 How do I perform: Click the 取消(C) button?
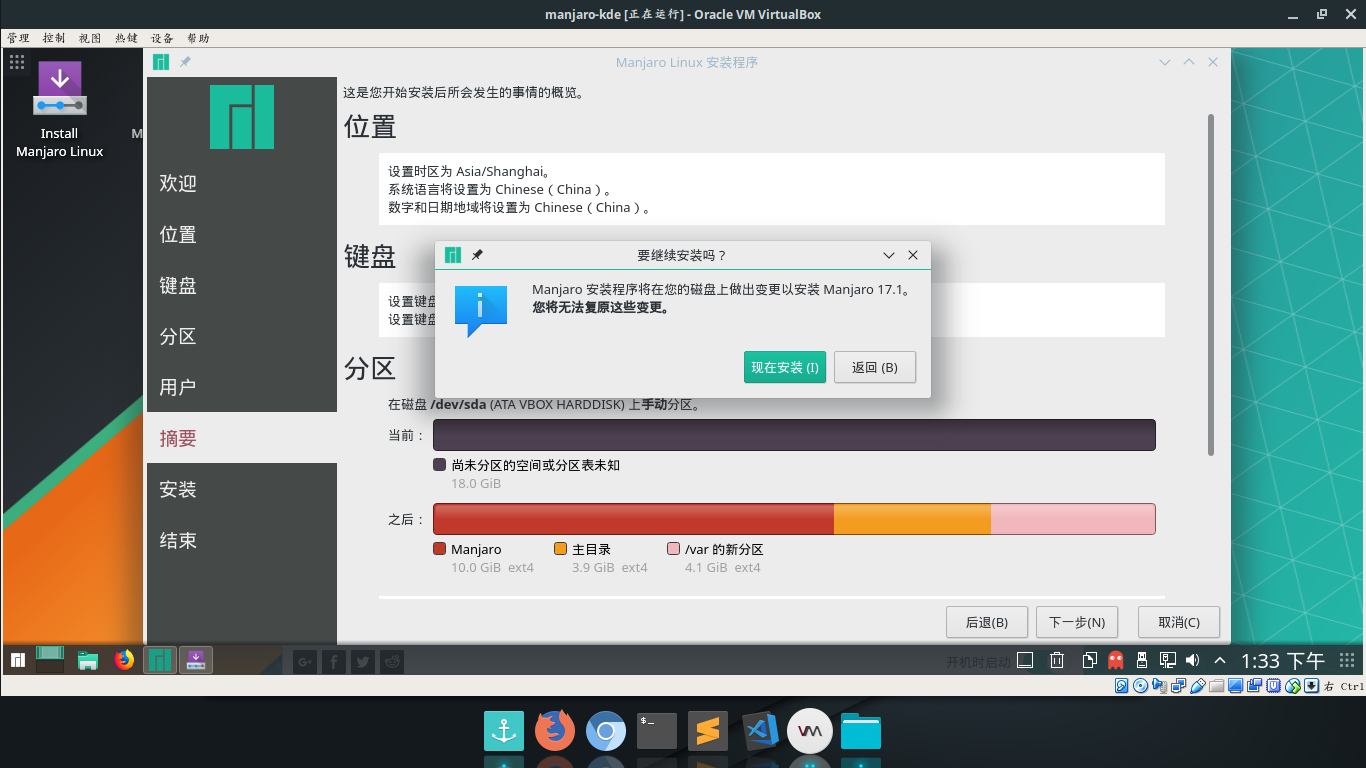(1179, 622)
